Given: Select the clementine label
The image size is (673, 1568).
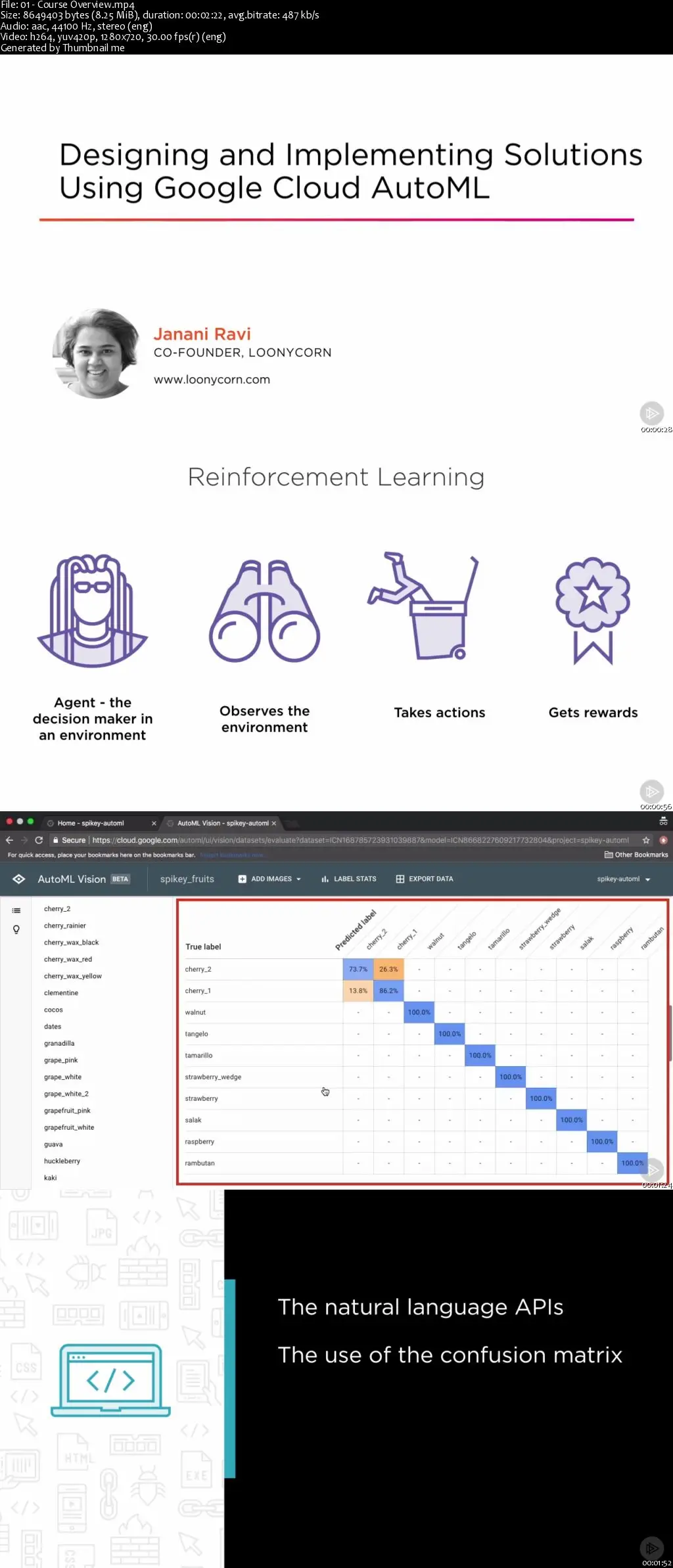Looking at the screenshot, I should (x=61, y=993).
